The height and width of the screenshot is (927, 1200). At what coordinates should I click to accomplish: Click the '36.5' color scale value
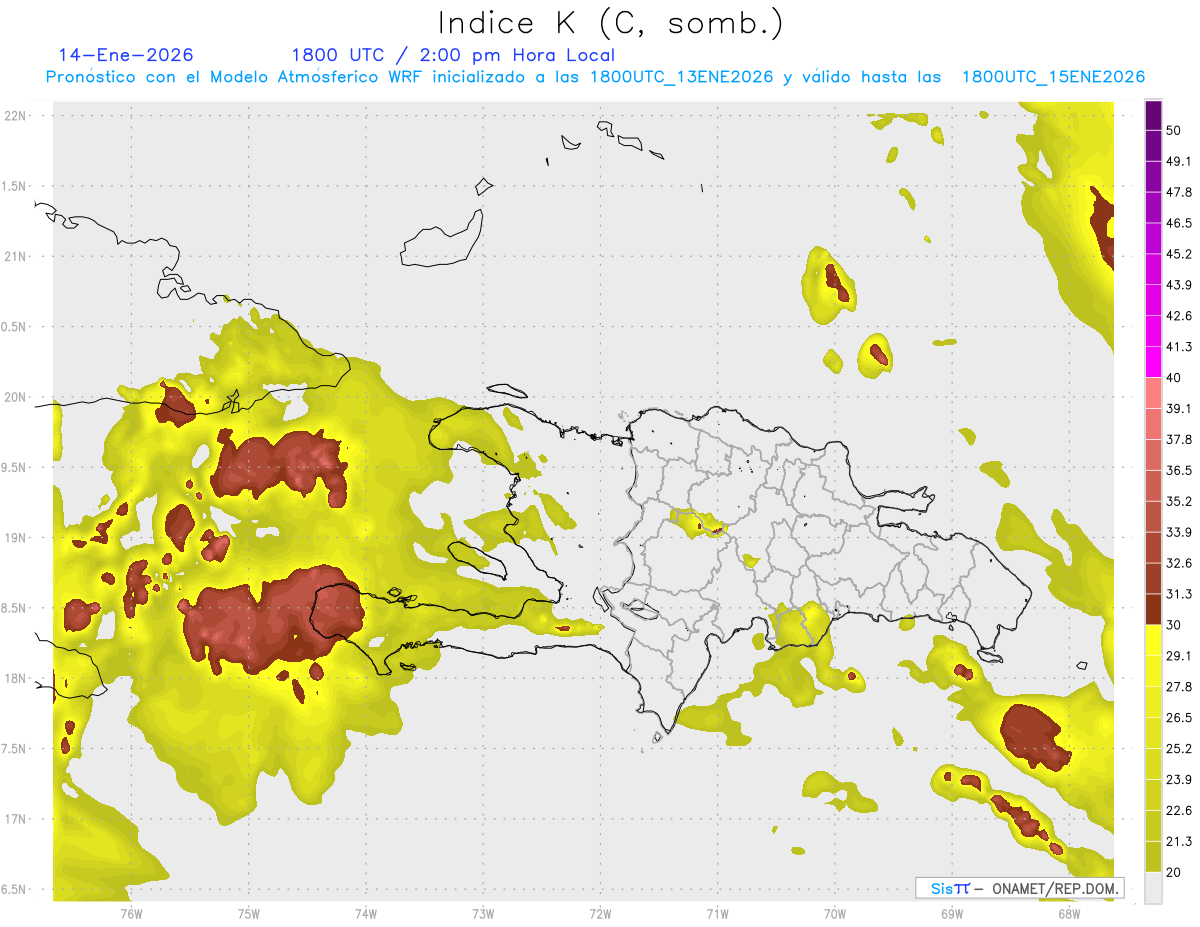tap(1179, 470)
